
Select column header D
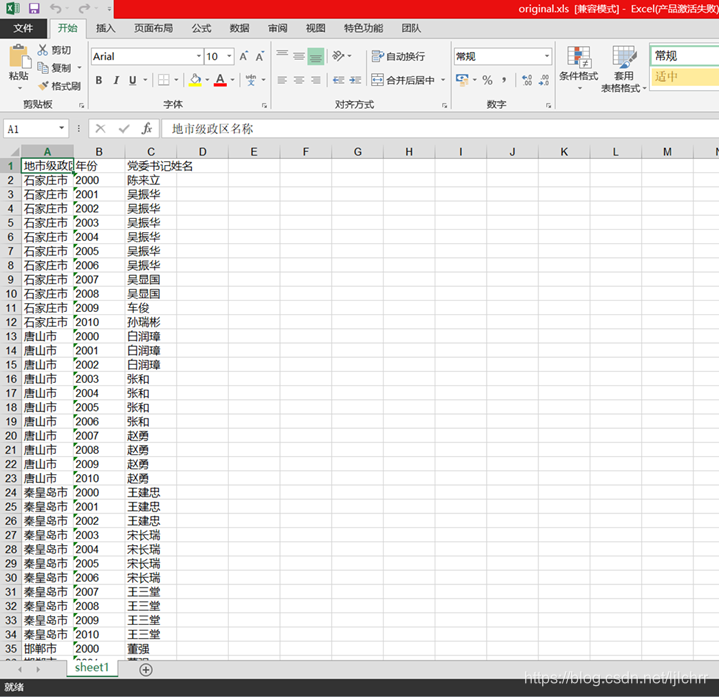tap(202, 152)
